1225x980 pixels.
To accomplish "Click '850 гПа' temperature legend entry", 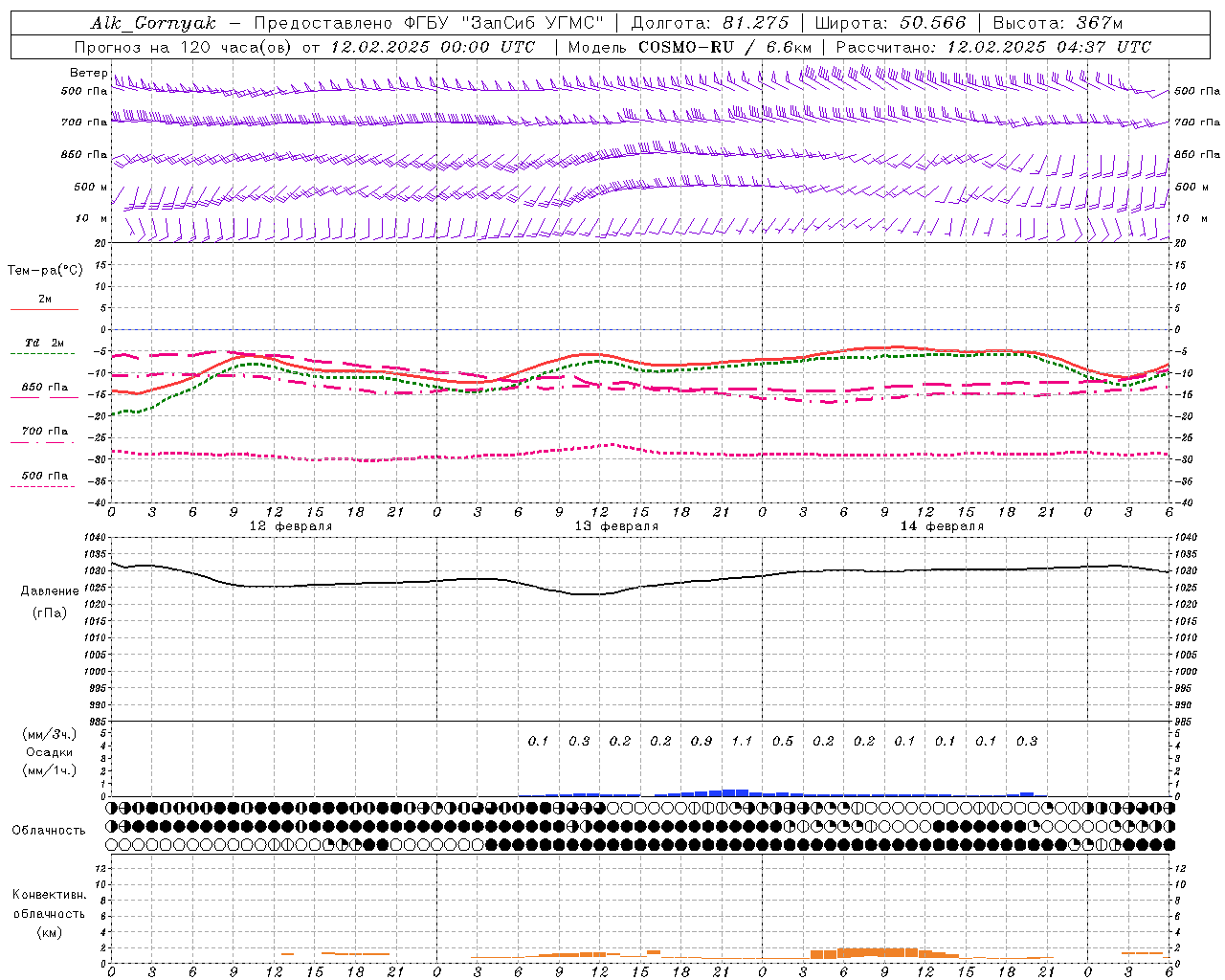I will click(45, 388).
